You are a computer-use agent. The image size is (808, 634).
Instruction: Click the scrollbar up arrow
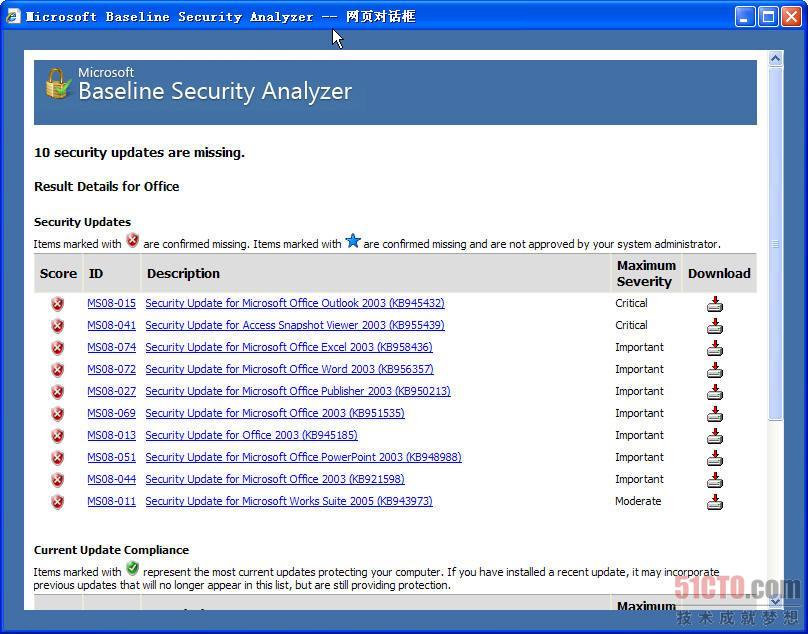tap(776, 59)
